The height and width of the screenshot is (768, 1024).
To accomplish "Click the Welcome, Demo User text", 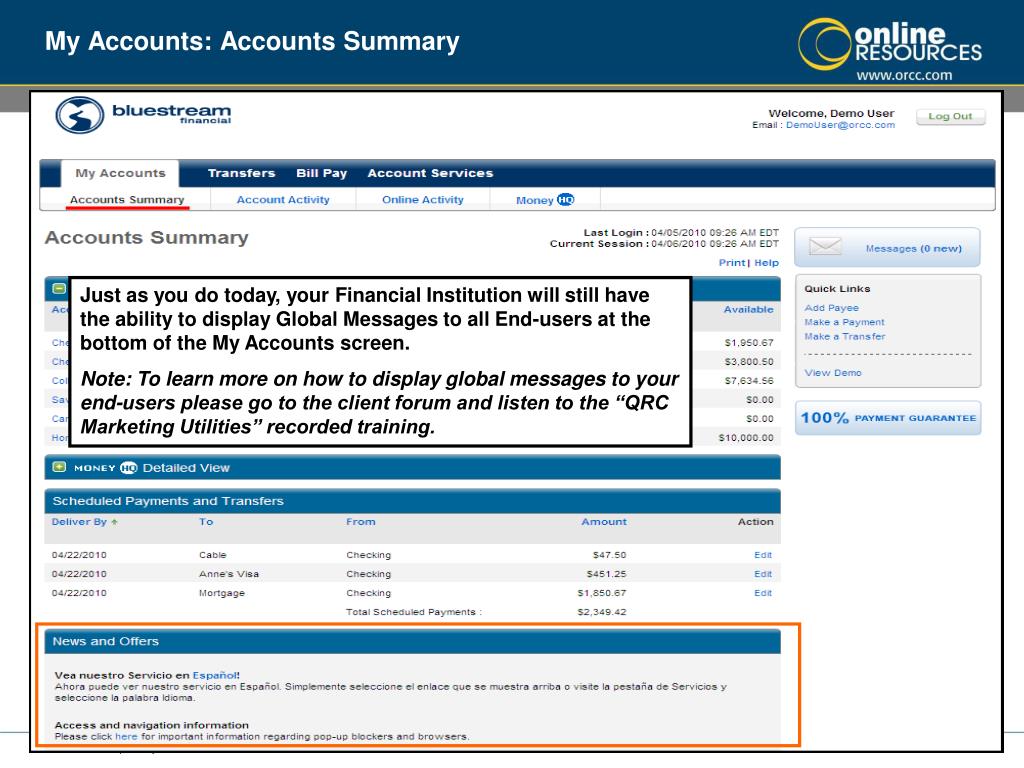I will [x=831, y=113].
